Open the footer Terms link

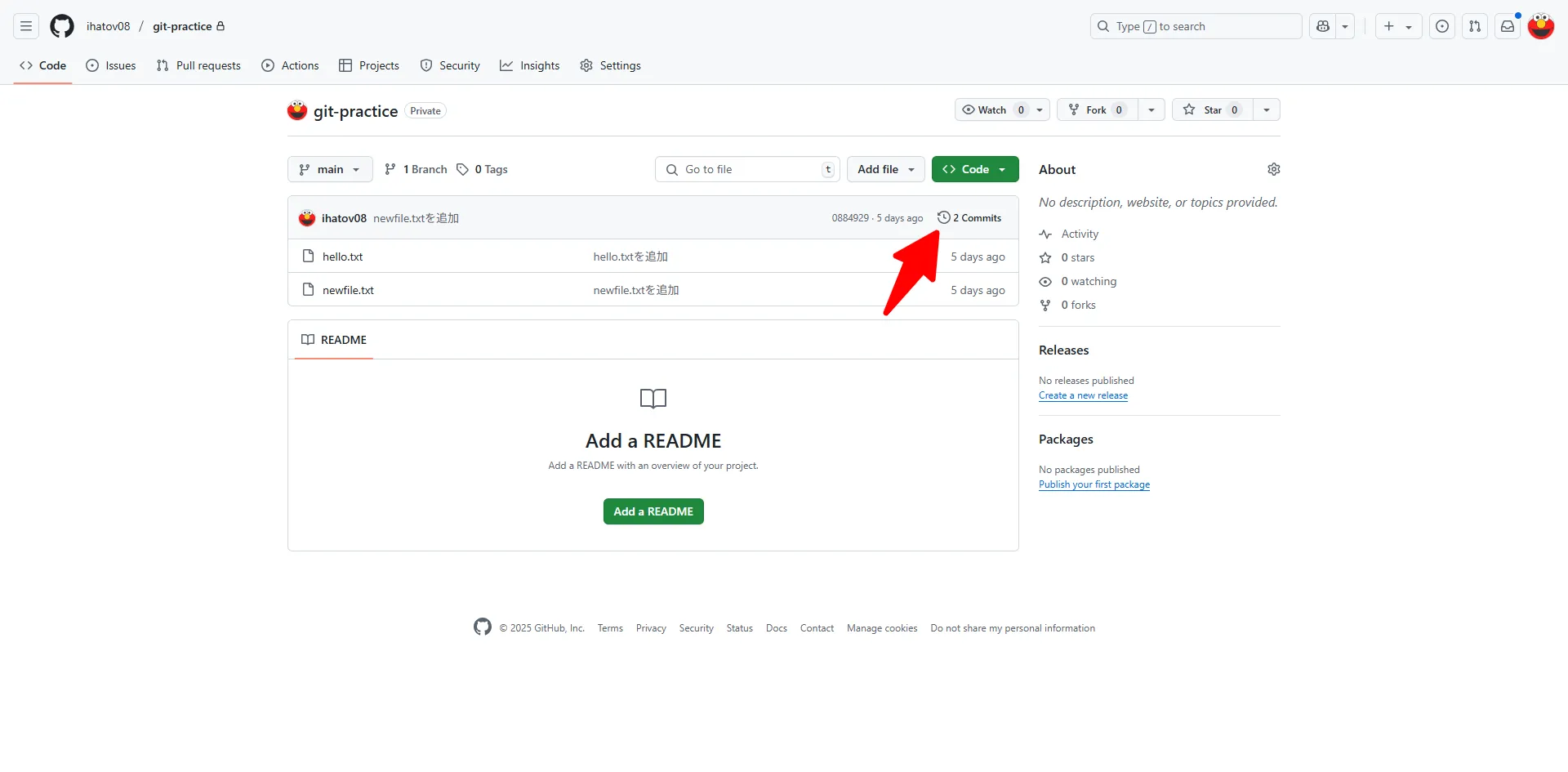[610, 628]
